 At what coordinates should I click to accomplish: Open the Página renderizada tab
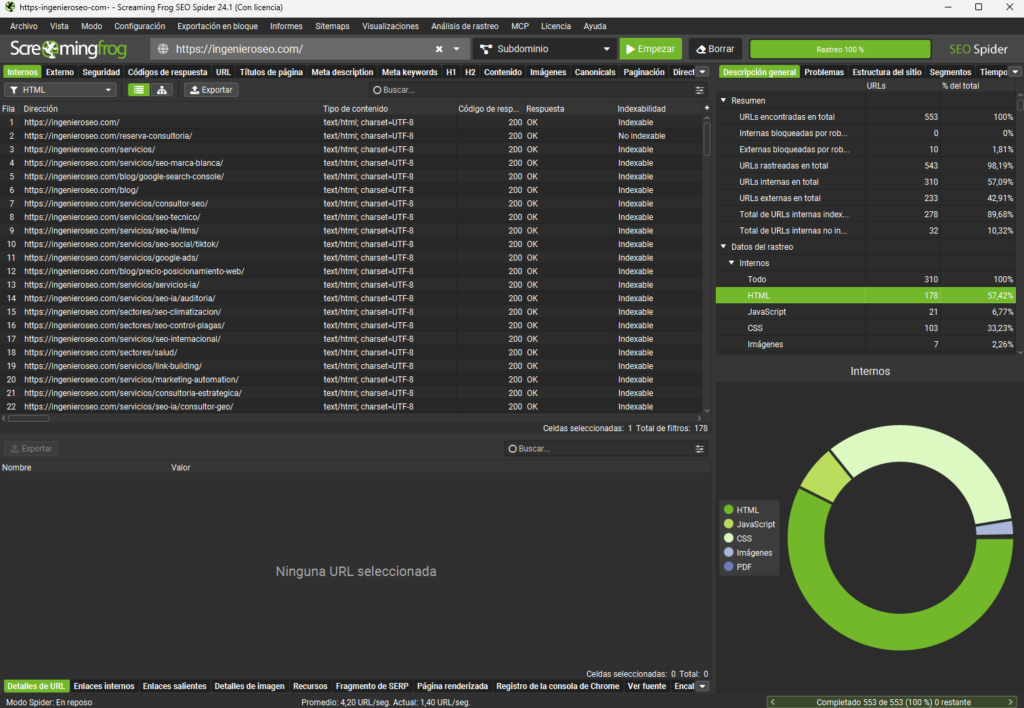(x=452, y=686)
